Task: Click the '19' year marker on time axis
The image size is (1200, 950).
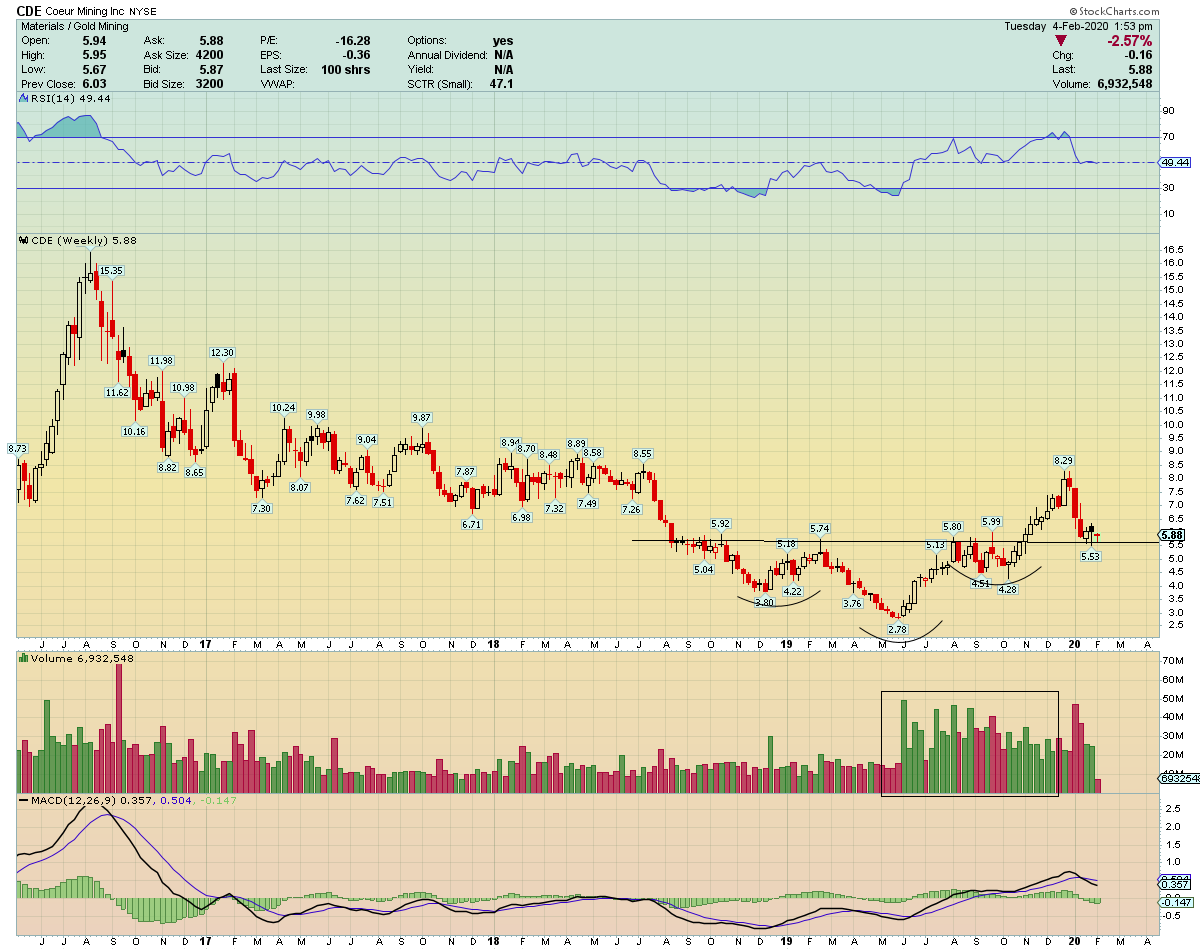Action: (x=785, y=644)
